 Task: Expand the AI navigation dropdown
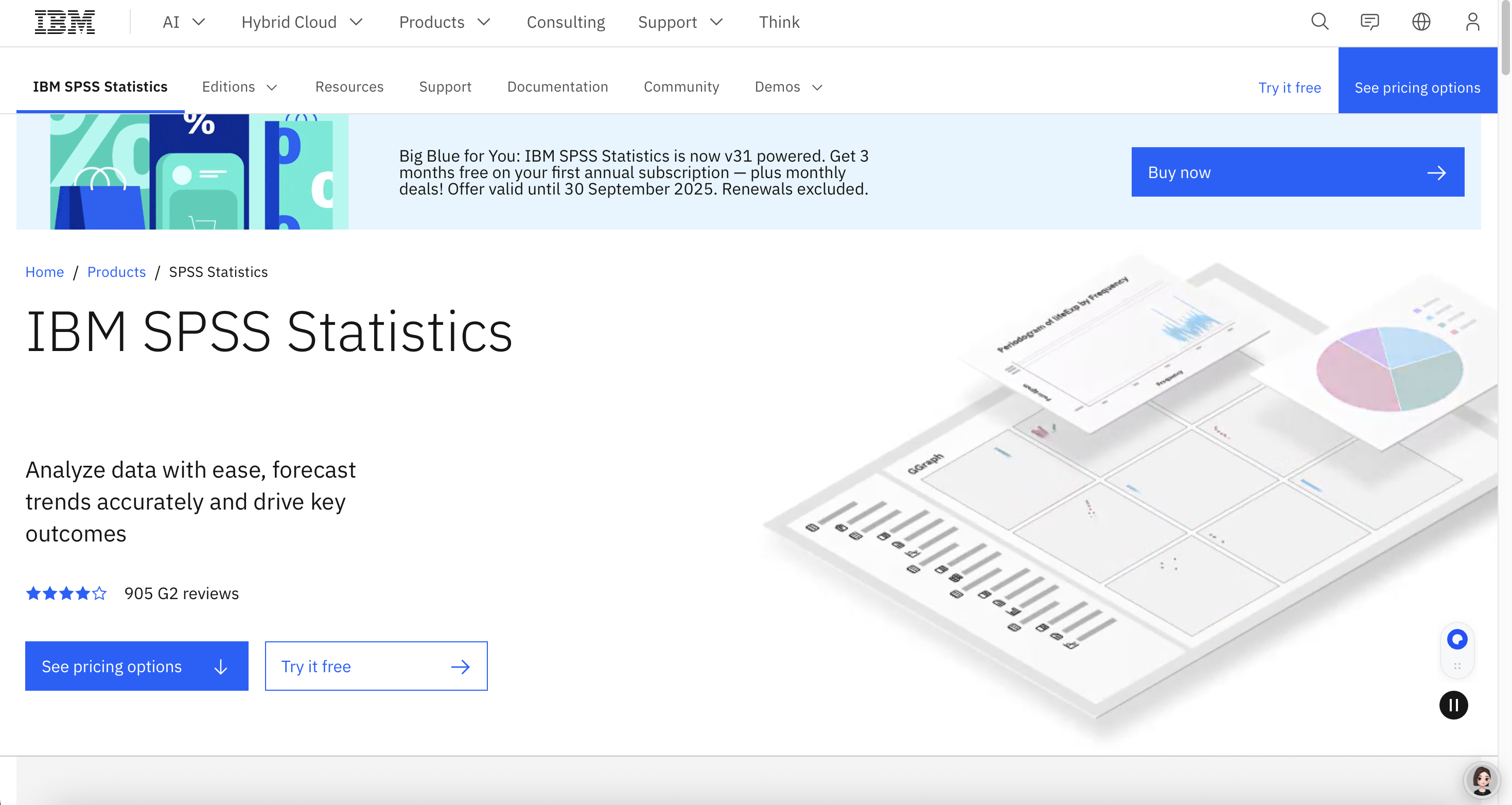[183, 22]
